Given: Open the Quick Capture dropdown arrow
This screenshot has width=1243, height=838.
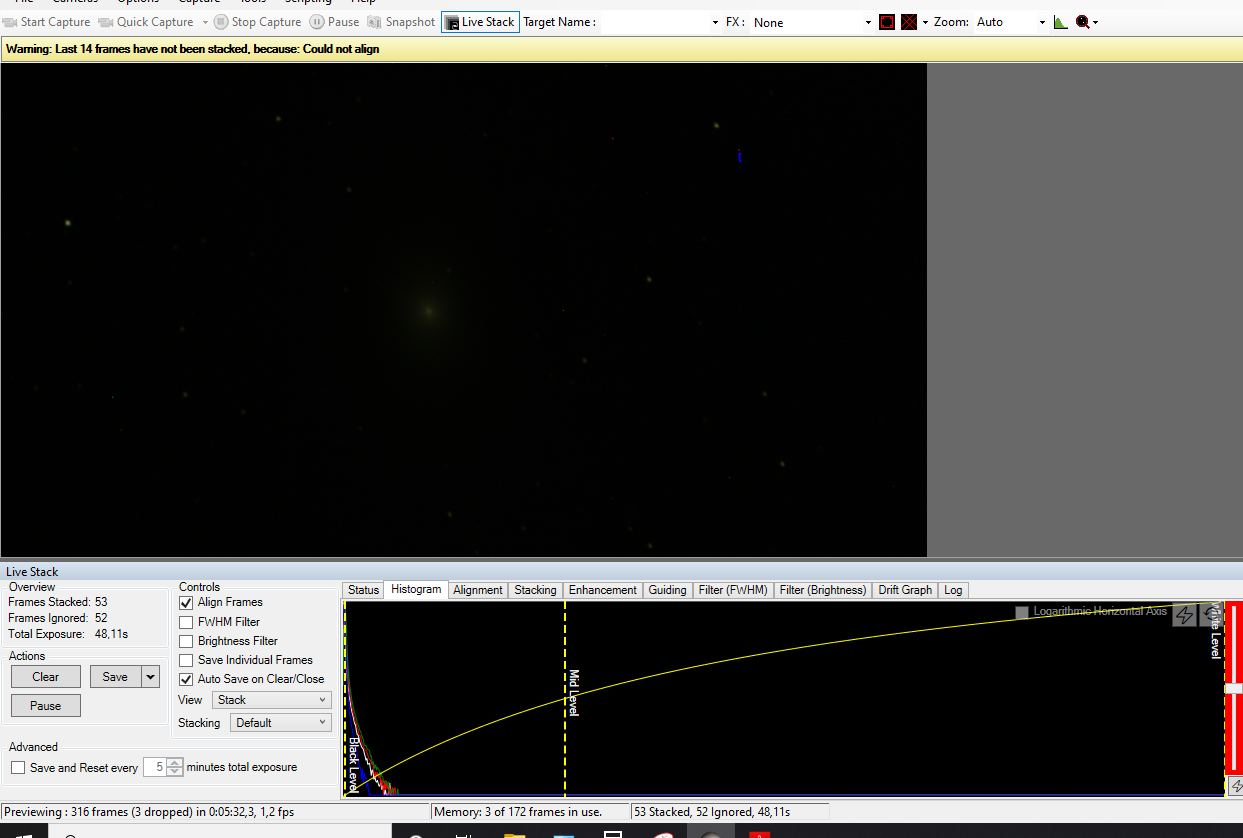Looking at the screenshot, I should tap(205, 22).
